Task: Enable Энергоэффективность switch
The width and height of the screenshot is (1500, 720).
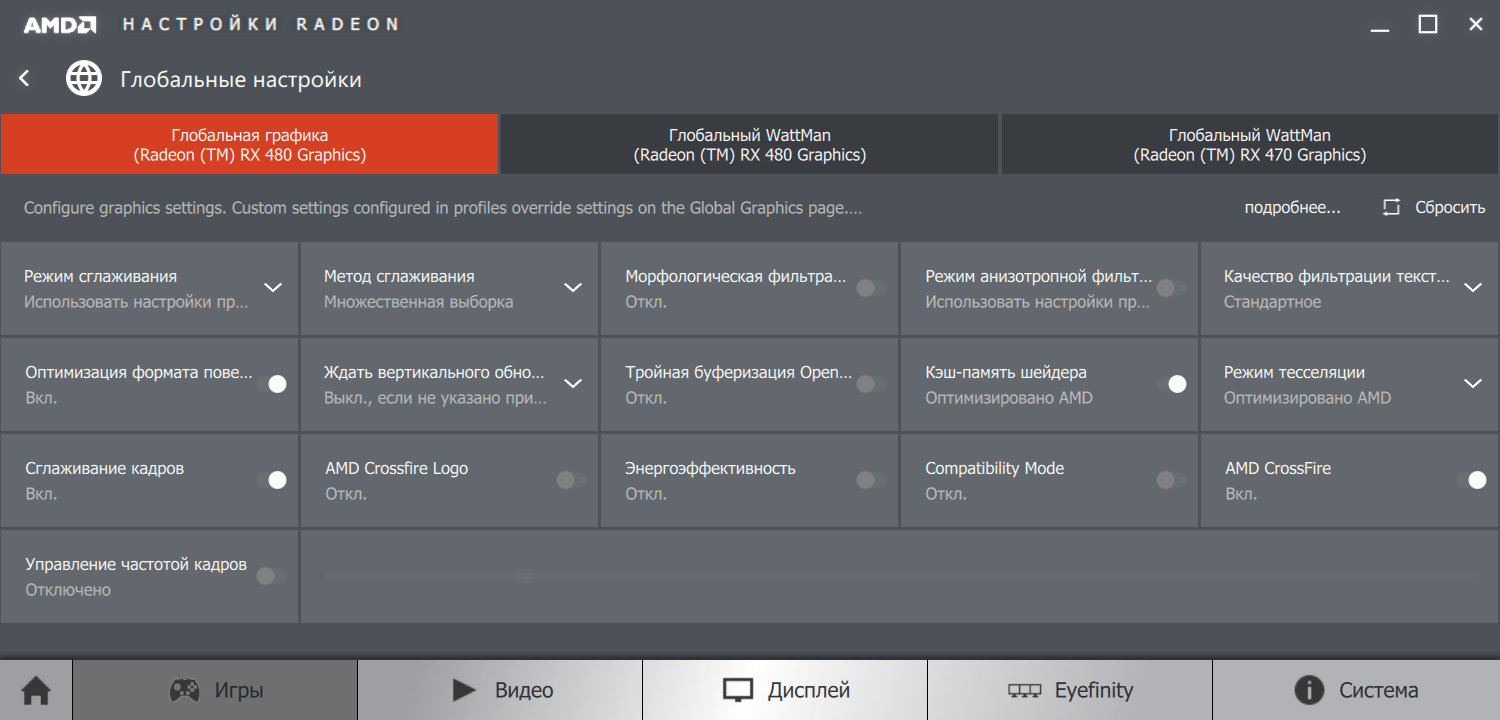Action: click(871, 480)
